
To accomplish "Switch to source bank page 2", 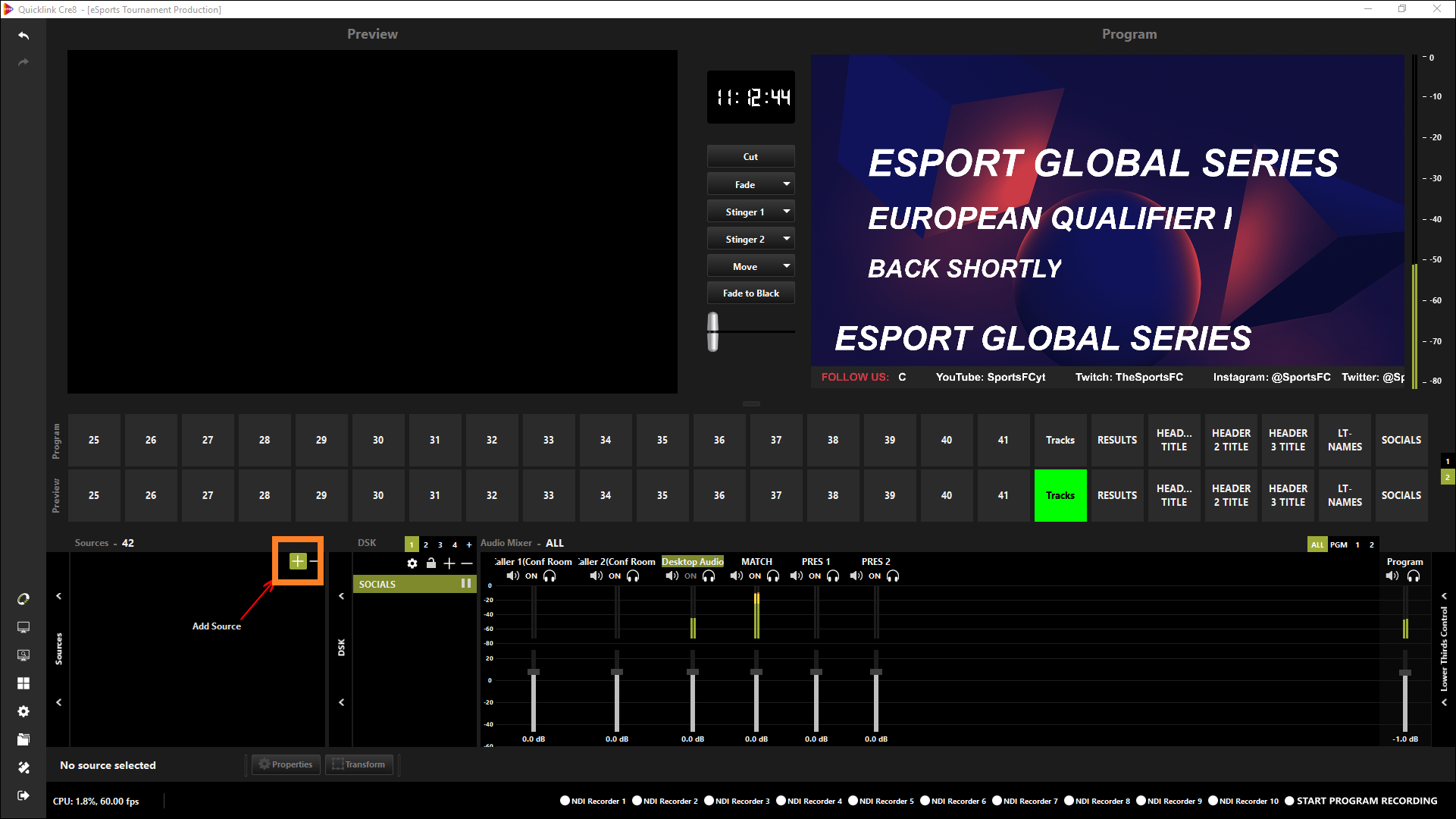I will coord(1448,477).
